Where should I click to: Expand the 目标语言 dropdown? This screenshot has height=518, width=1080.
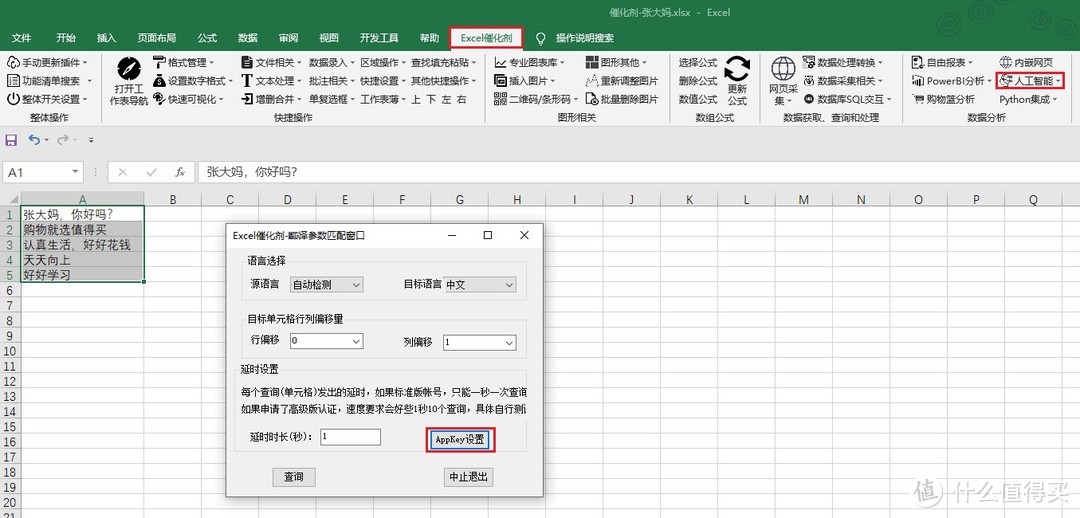tap(508, 285)
